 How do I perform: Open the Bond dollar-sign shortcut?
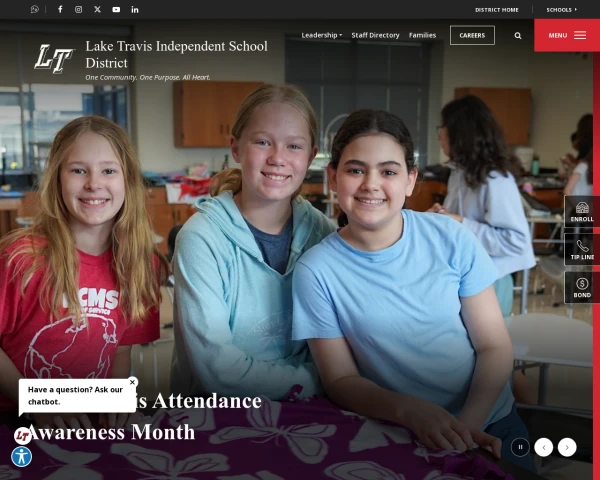tap(582, 287)
